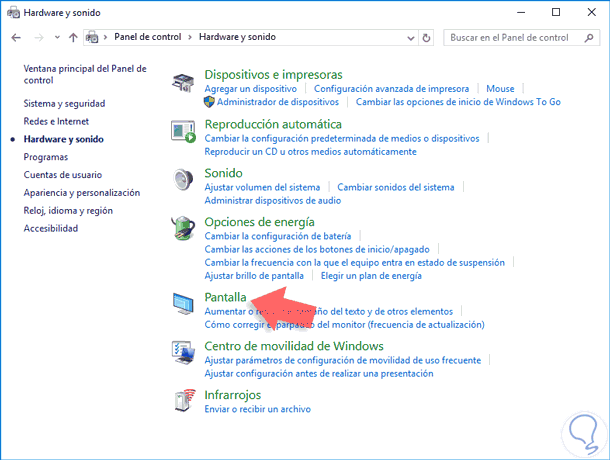Click the Pantalla monitor icon
This screenshot has height=460, width=610.
pos(183,304)
